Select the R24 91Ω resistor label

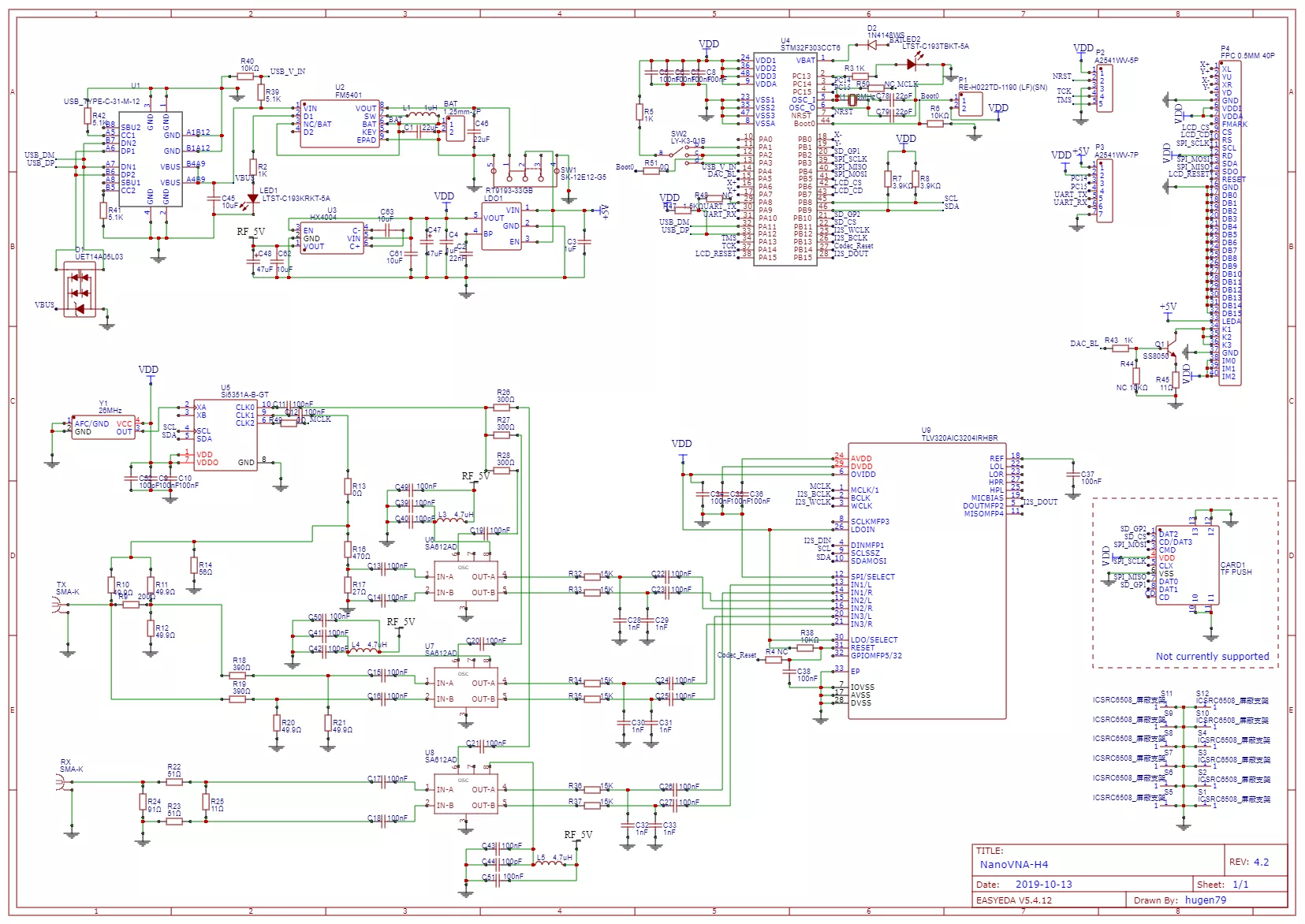[x=155, y=805]
